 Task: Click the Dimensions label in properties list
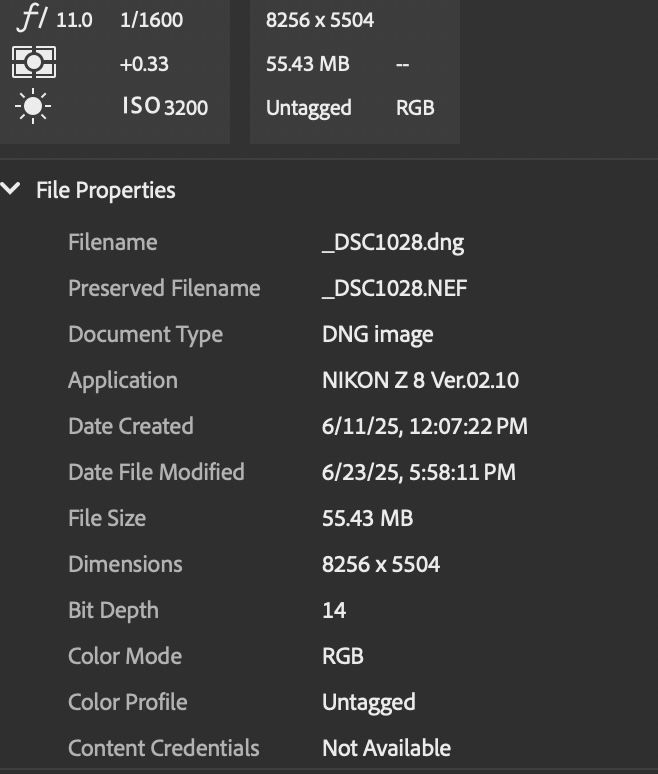125,564
